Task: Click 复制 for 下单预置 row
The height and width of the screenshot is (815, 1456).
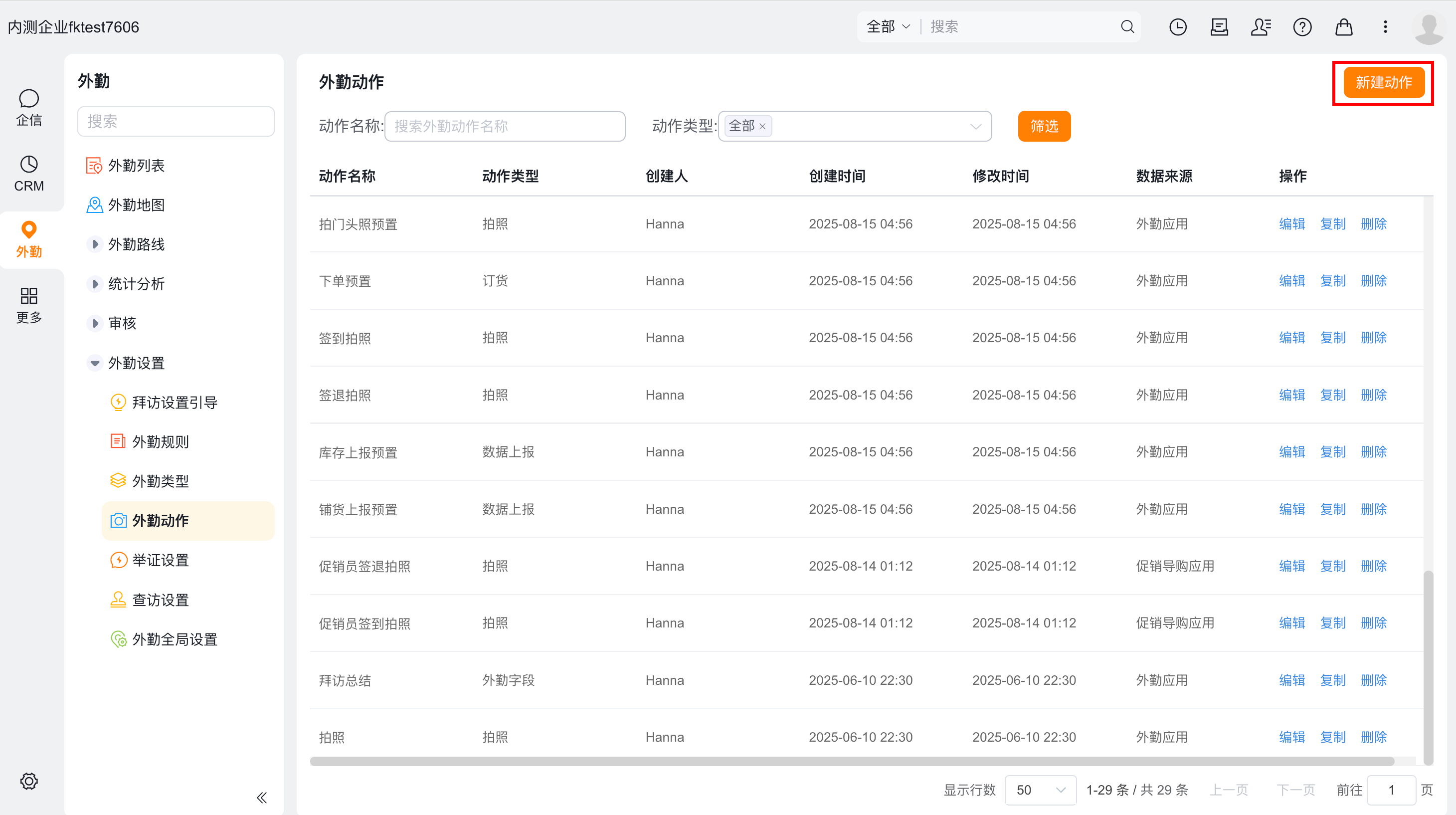Action: pyautogui.click(x=1333, y=281)
